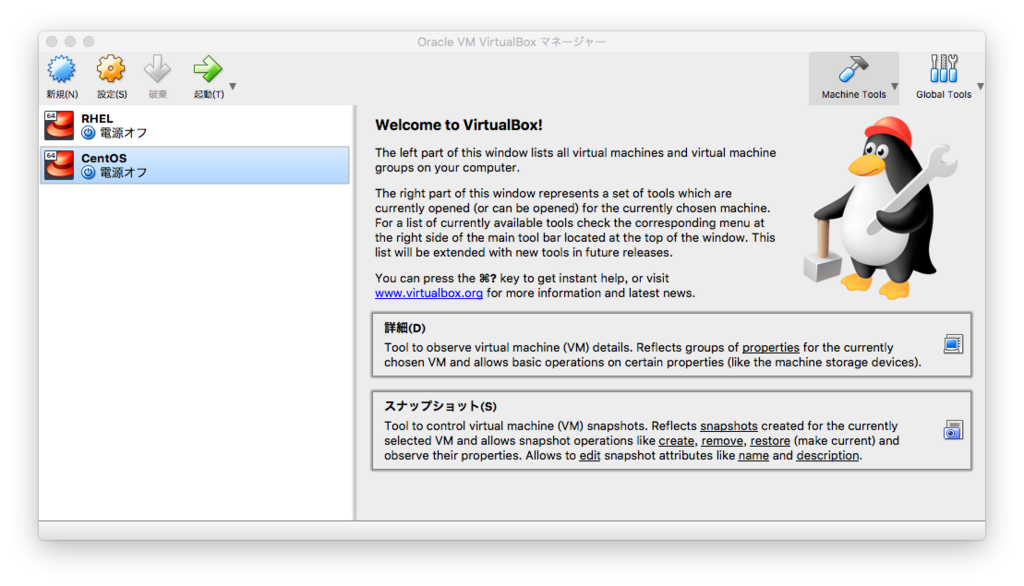
Task: Select the RHEL virtual machine
Action: tap(195, 125)
